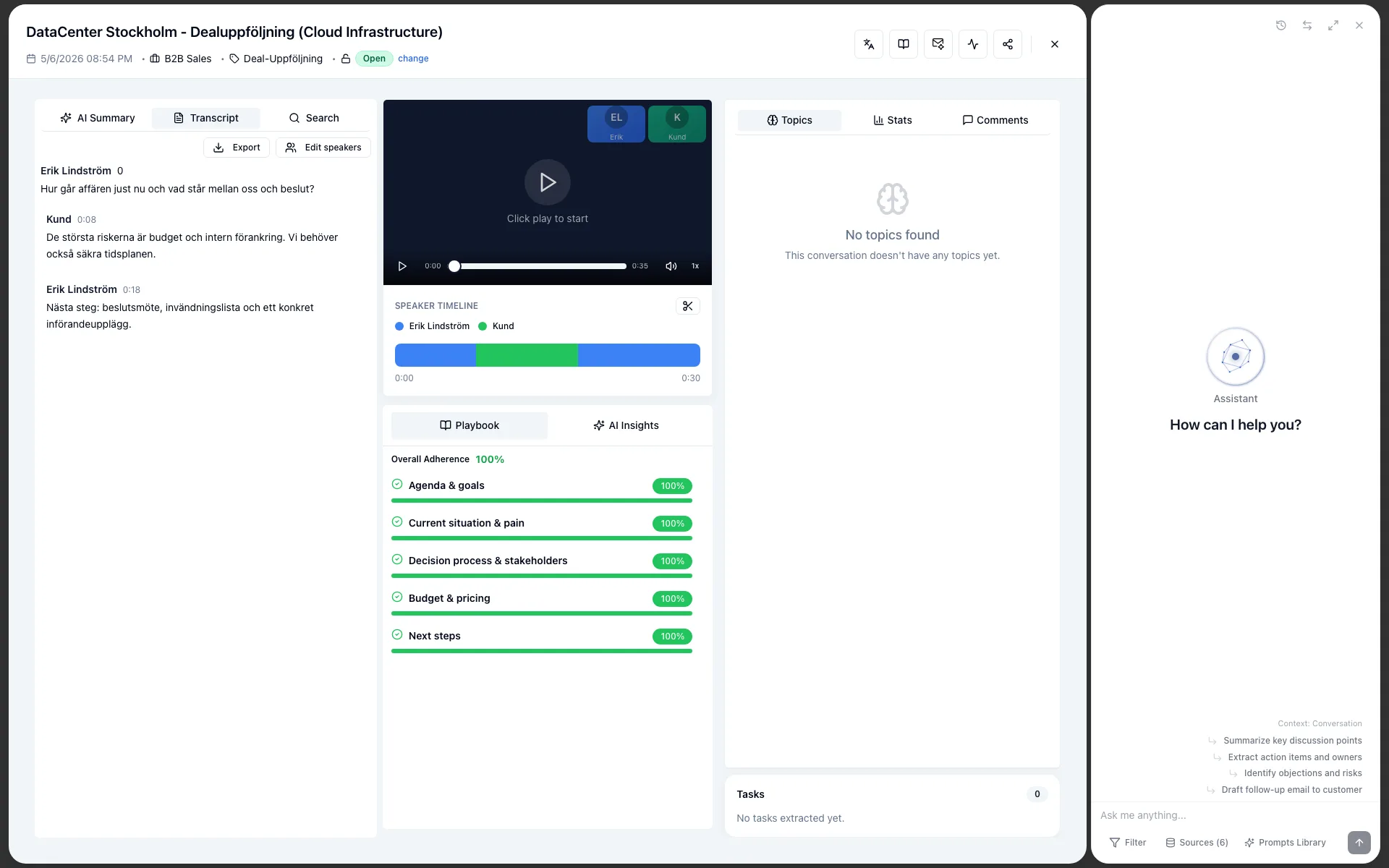
Task: Click the Erik Lindström timeline legend dot
Action: click(399, 326)
